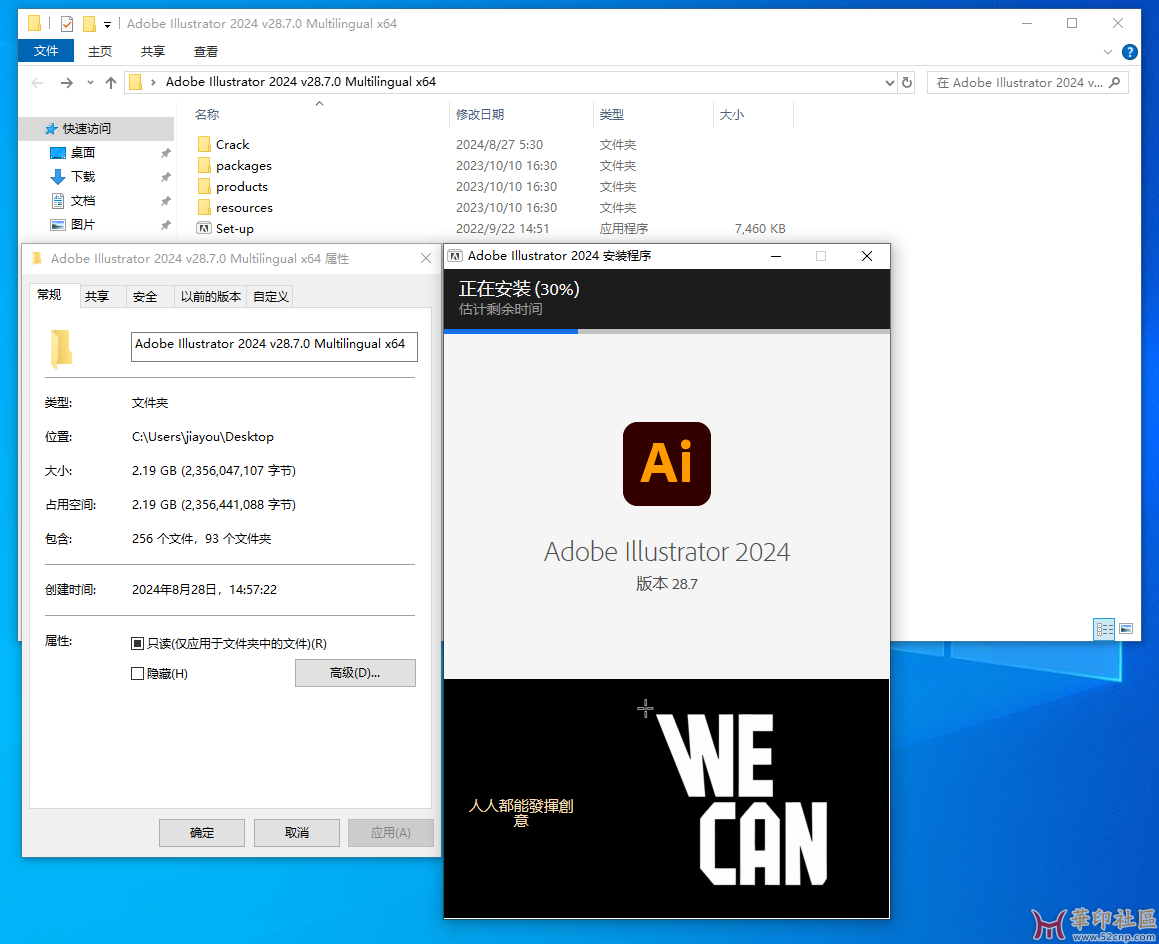The height and width of the screenshot is (944, 1159).
Task: Click the search magnifier icon
Action: pyautogui.click(x=1115, y=83)
